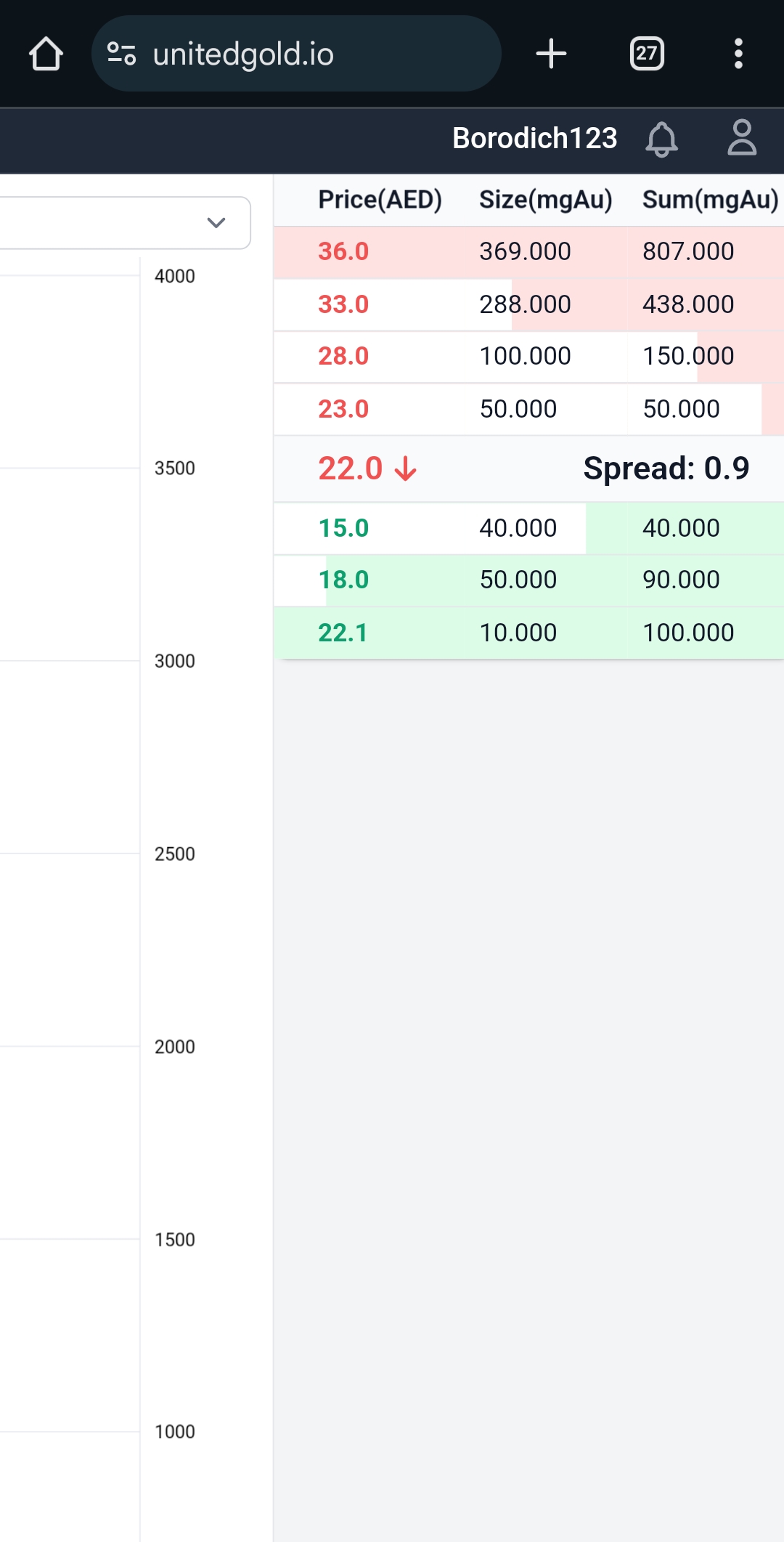This screenshot has width=784, height=1542.
Task: Open the user profile icon
Action: click(x=742, y=138)
